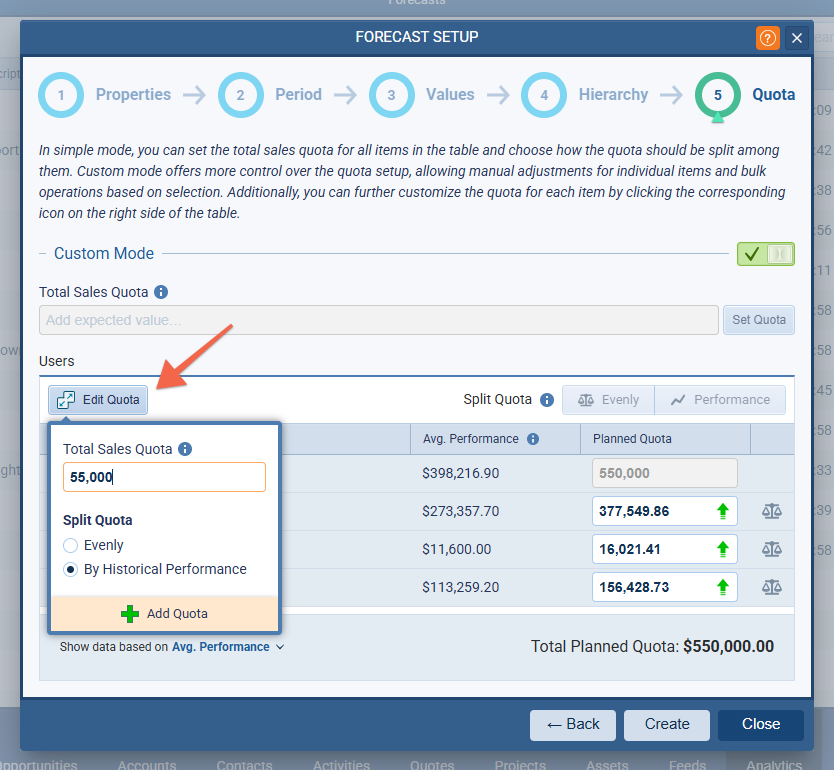834x770 pixels.
Task: Click info icon beside Avg. Performance column header
Action: 533,439
